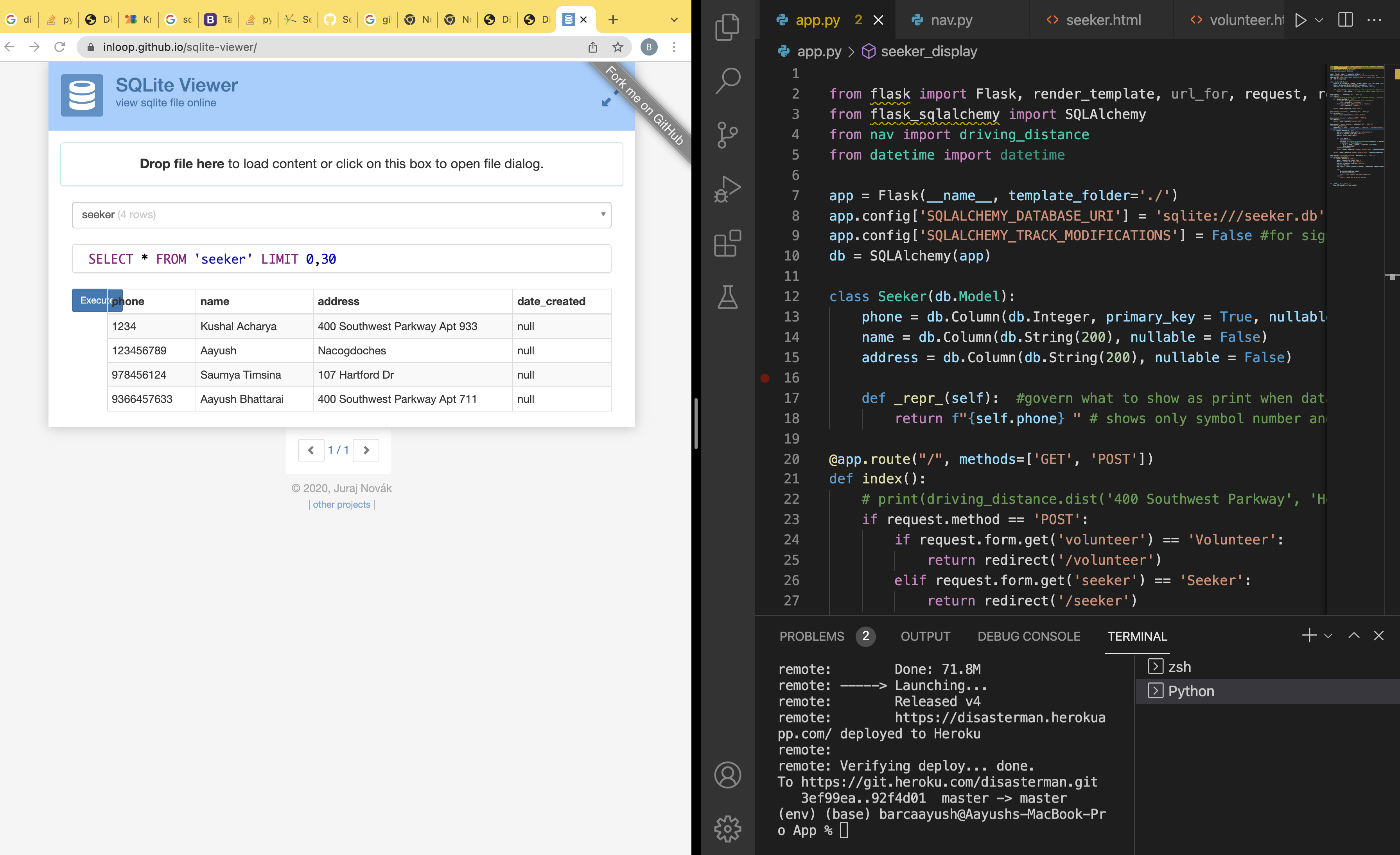Viewport: 1400px width, 855px height.
Task: Click the Accounts profile icon
Action: 727,775
